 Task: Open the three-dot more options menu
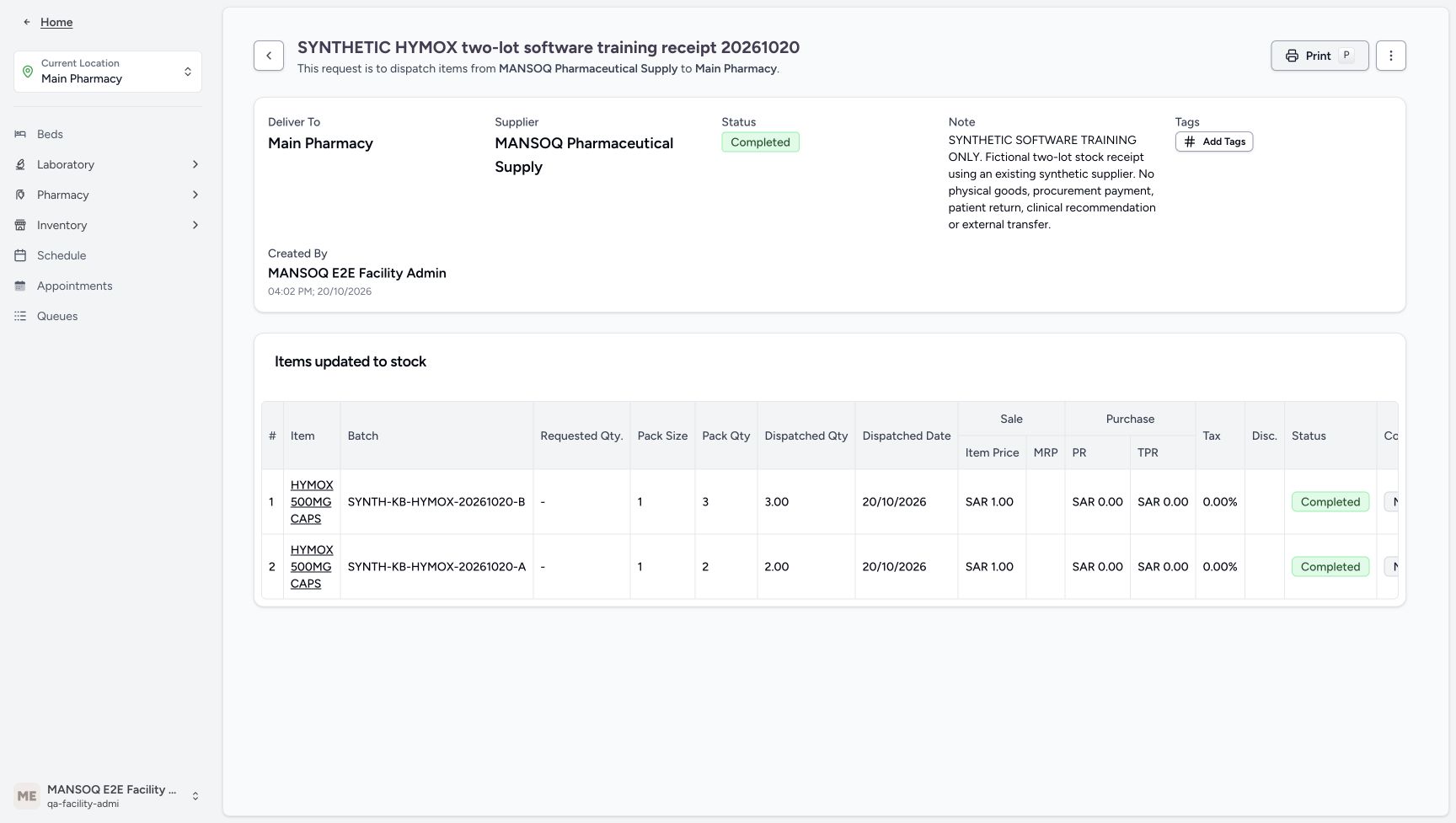point(1390,56)
